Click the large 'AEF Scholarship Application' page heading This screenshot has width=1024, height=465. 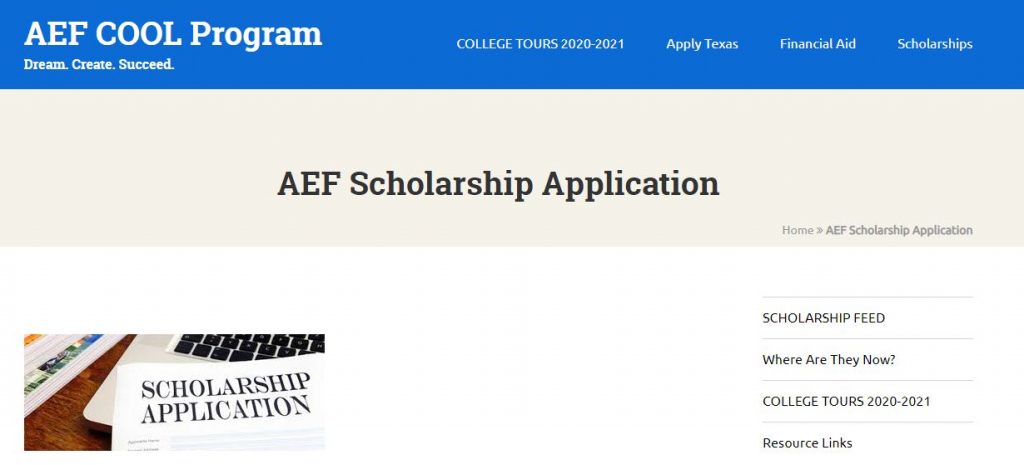tap(498, 184)
